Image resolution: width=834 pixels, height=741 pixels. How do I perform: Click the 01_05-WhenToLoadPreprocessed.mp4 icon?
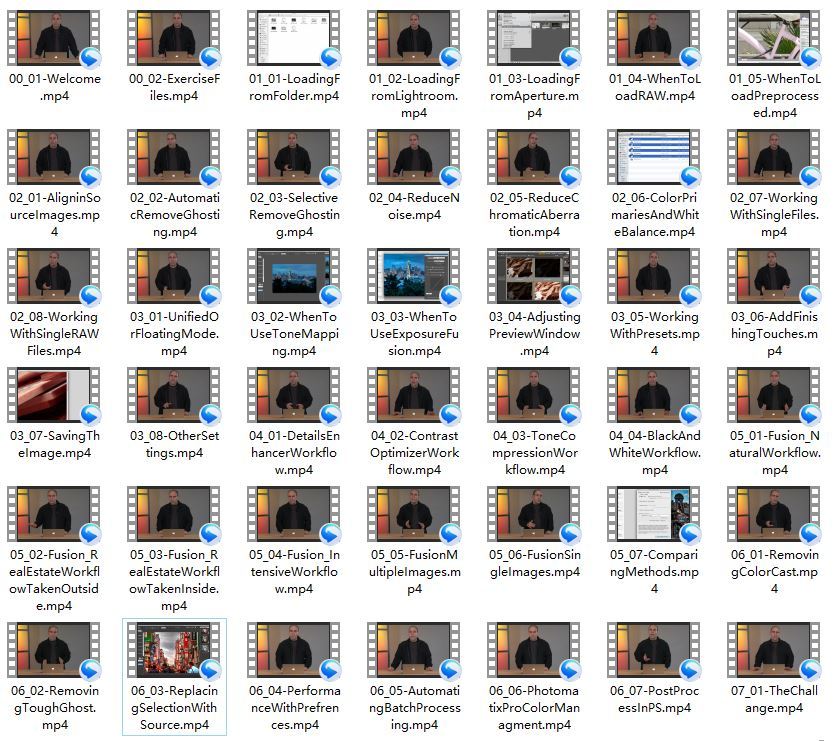[x=774, y=38]
